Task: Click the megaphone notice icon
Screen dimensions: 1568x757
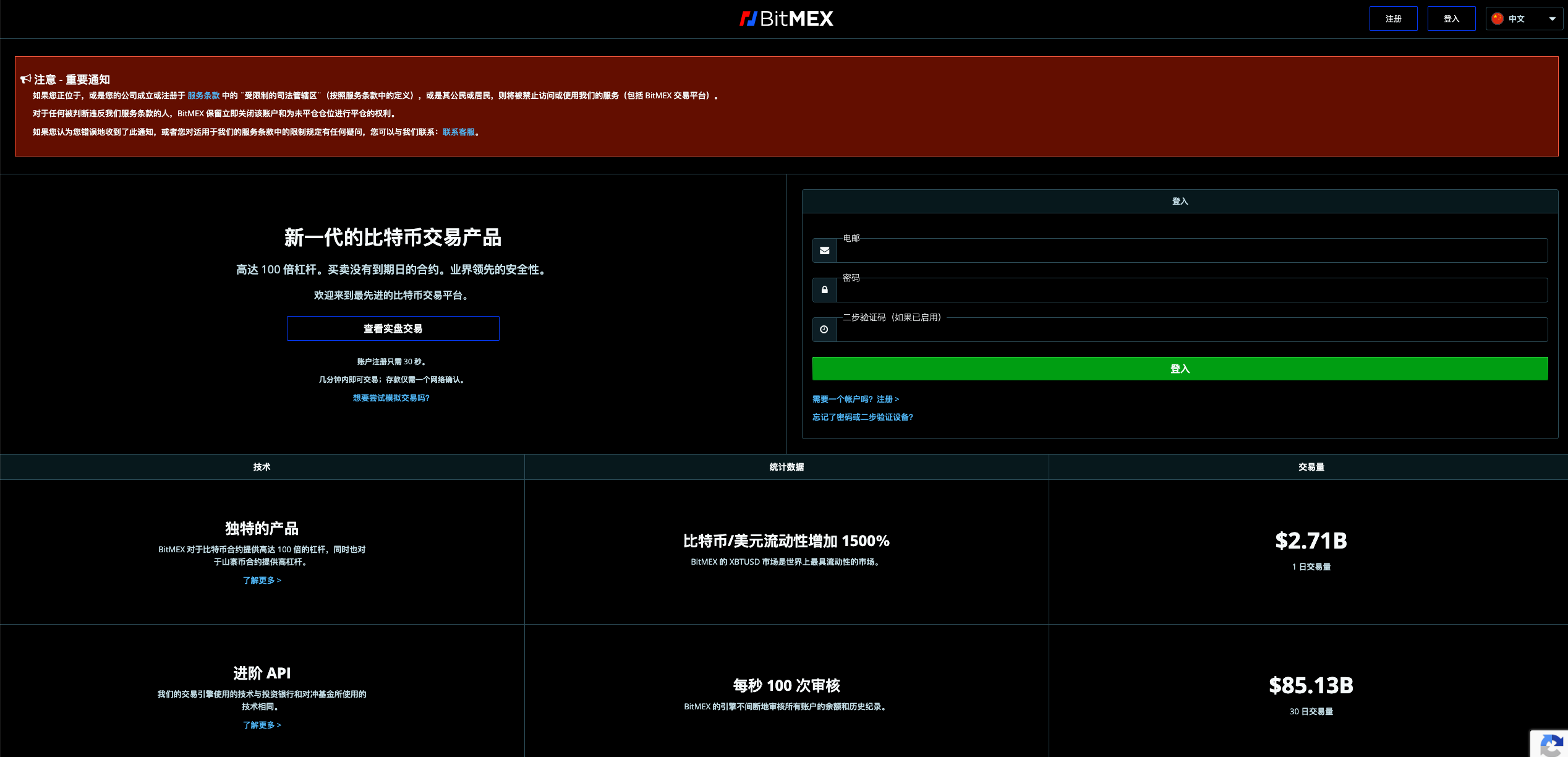Action: pyautogui.click(x=25, y=79)
